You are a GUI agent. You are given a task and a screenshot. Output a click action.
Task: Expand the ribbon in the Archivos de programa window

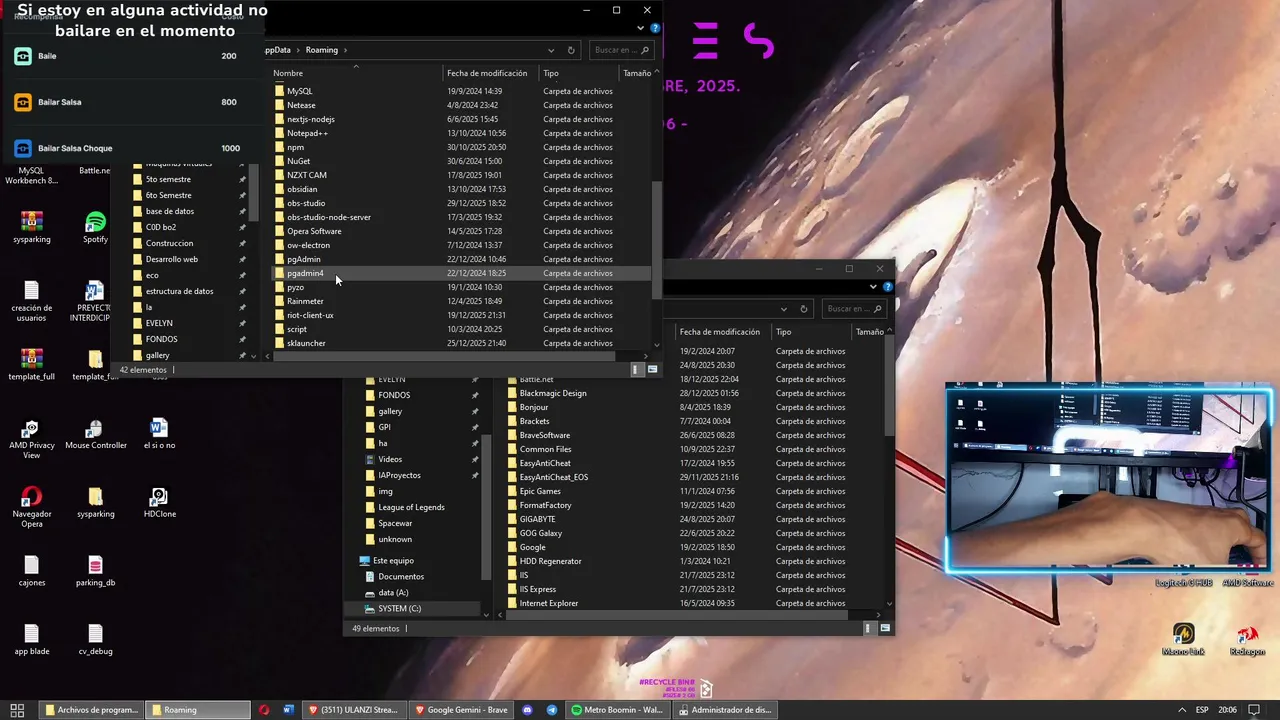click(x=873, y=287)
